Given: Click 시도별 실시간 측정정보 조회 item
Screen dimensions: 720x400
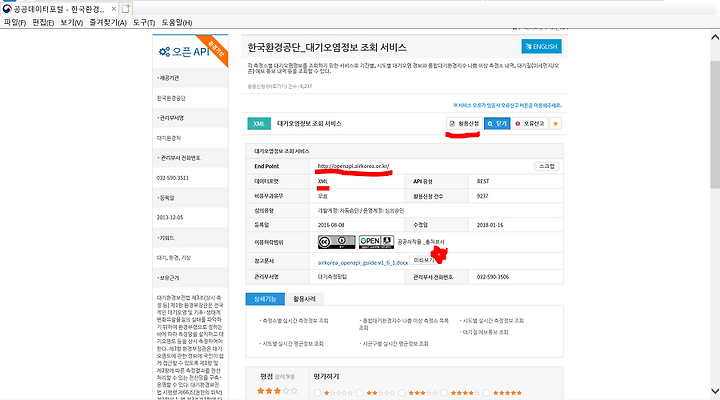Looking at the screenshot, I should coord(492,321).
